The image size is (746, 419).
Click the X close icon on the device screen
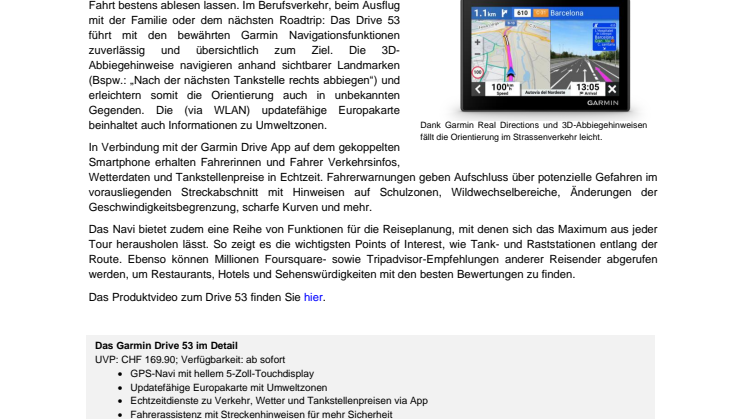[612, 89]
